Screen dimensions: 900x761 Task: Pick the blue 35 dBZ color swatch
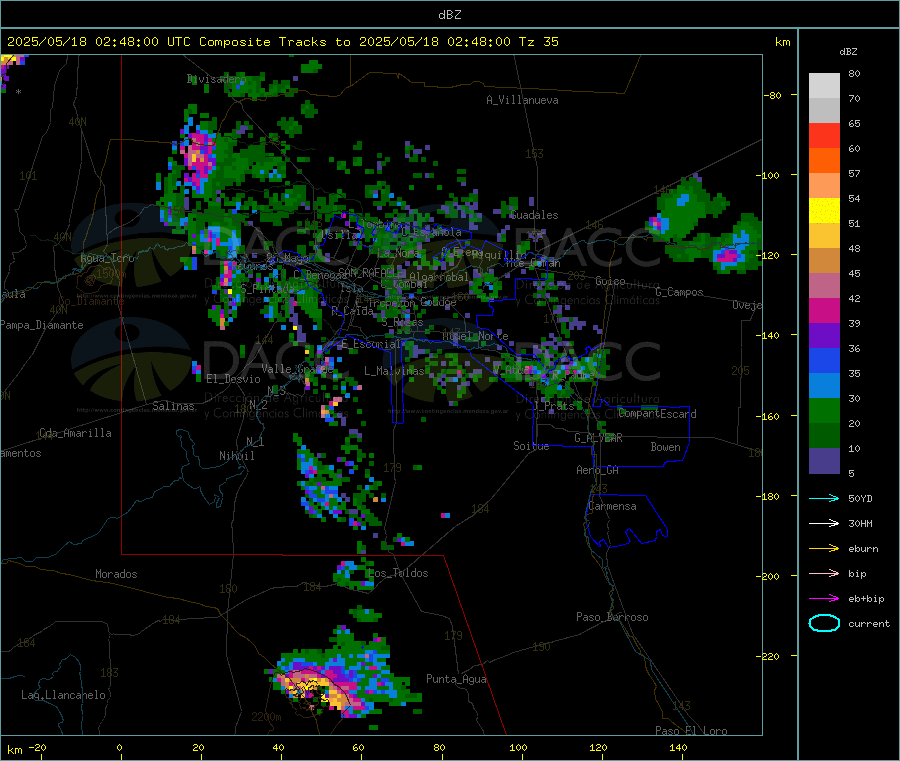pyautogui.click(x=824, y=360)
